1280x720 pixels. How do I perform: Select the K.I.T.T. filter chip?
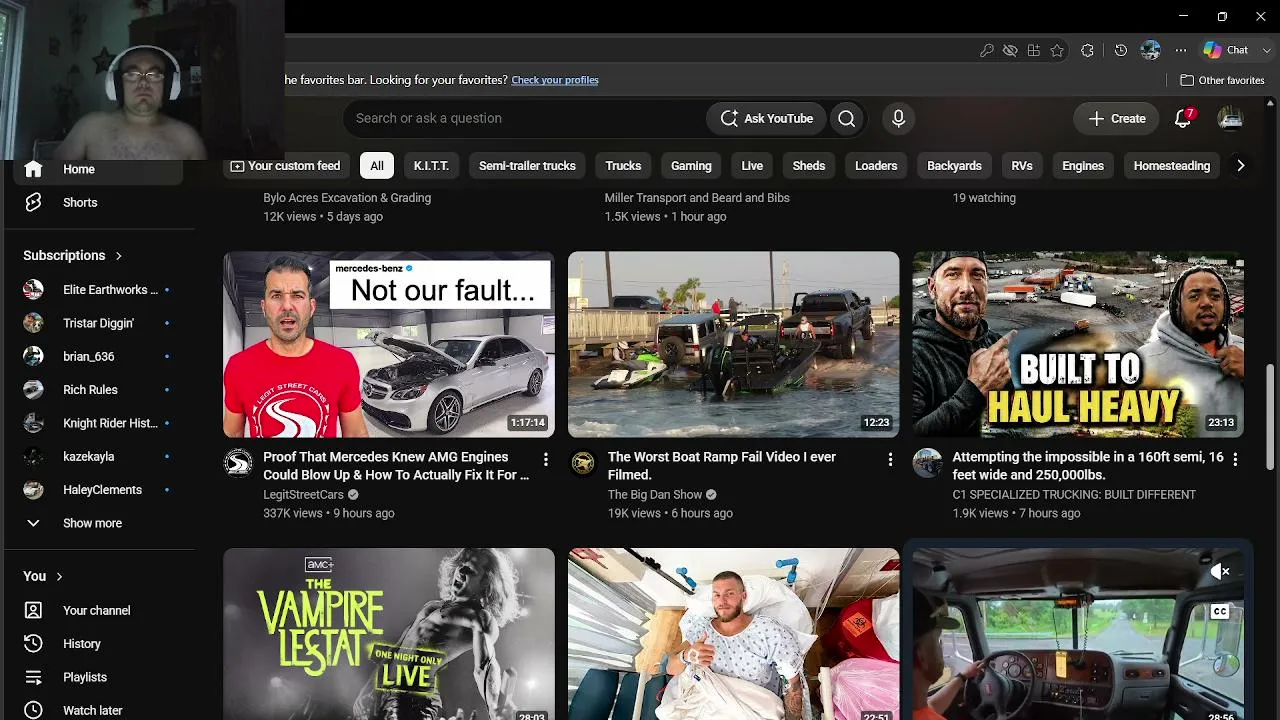click(431, 166)
